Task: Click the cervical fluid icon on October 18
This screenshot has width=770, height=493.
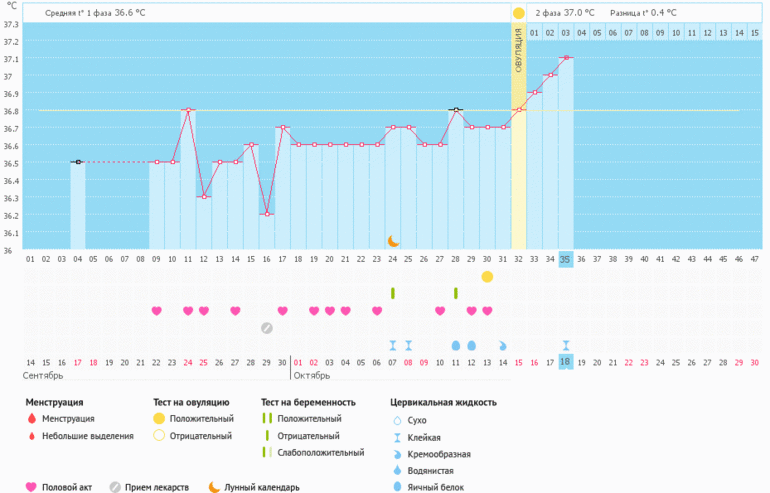Action: point(566,345)
